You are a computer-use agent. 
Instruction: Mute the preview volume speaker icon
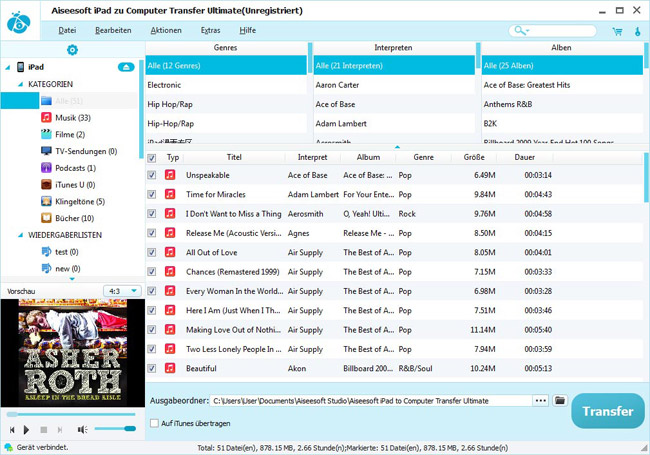82,430
